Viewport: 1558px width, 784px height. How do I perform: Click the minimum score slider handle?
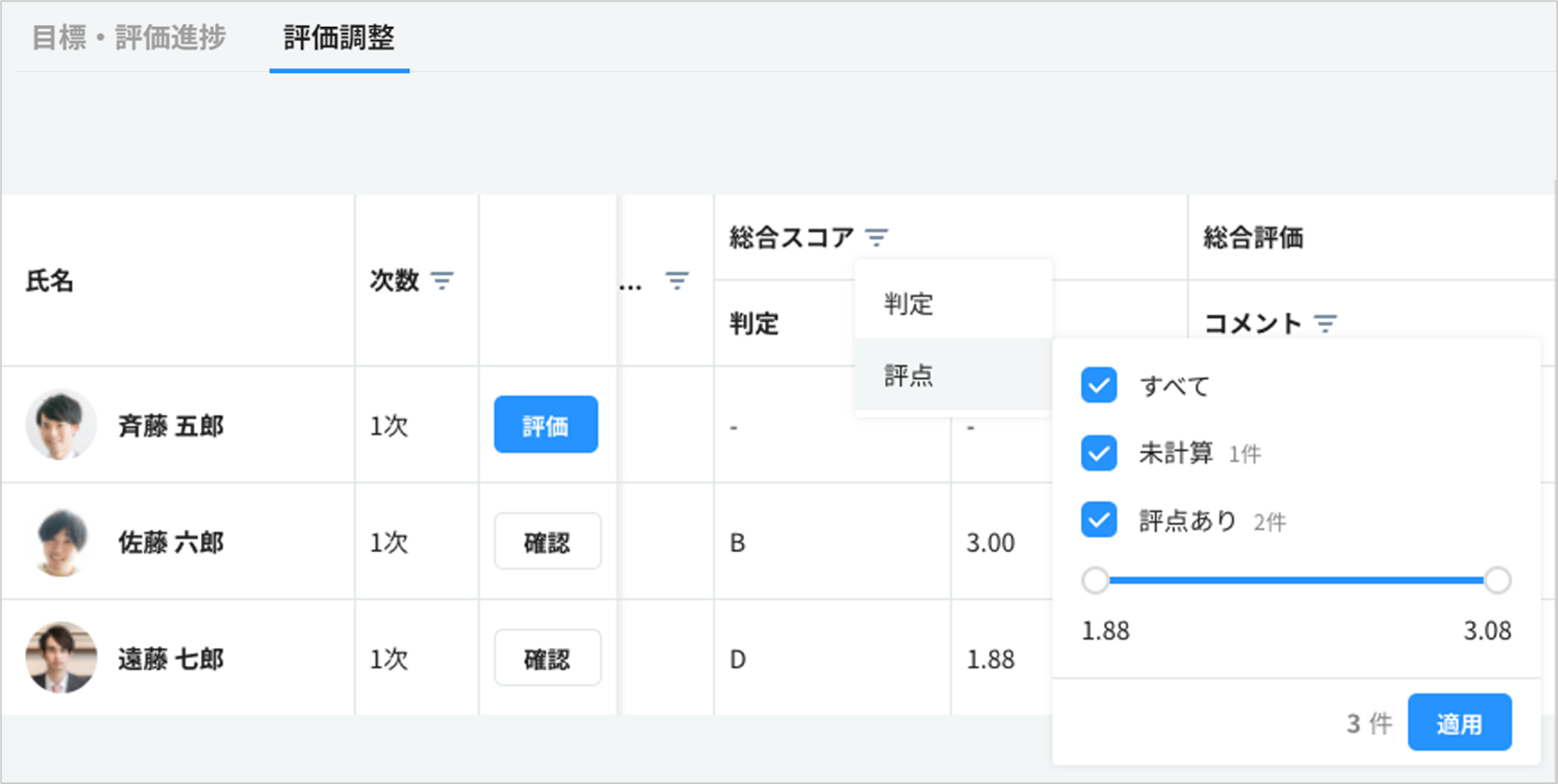(1095, 580)
